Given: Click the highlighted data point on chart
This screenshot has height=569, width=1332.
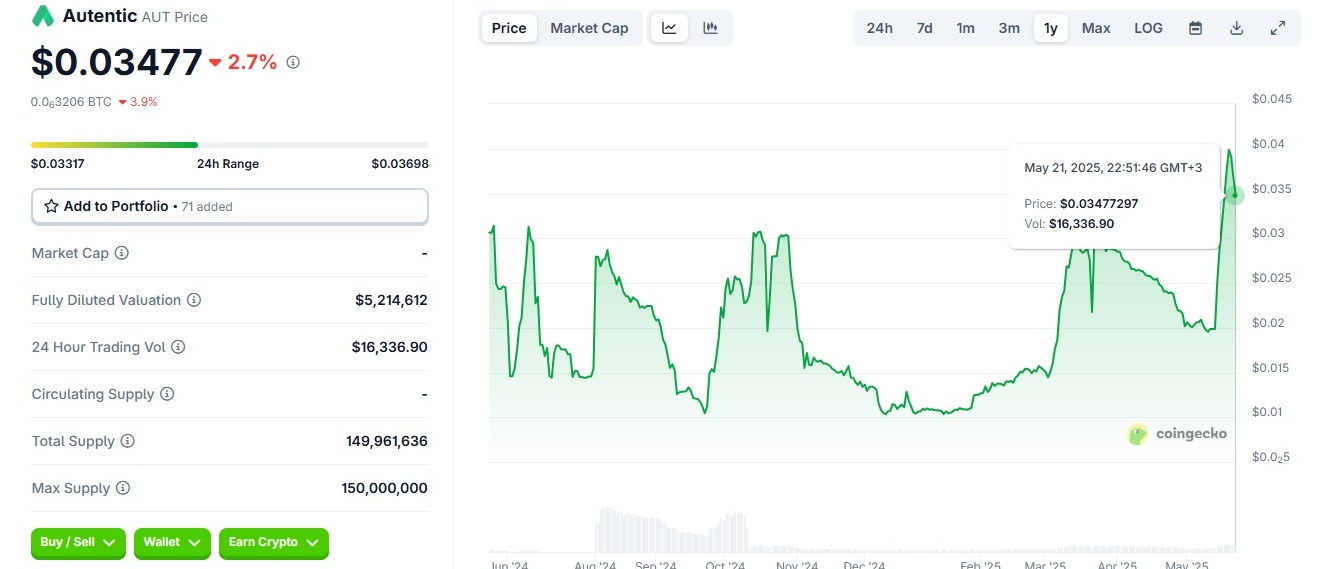Looking at the screenshot, I should [x=1234, y=195].
